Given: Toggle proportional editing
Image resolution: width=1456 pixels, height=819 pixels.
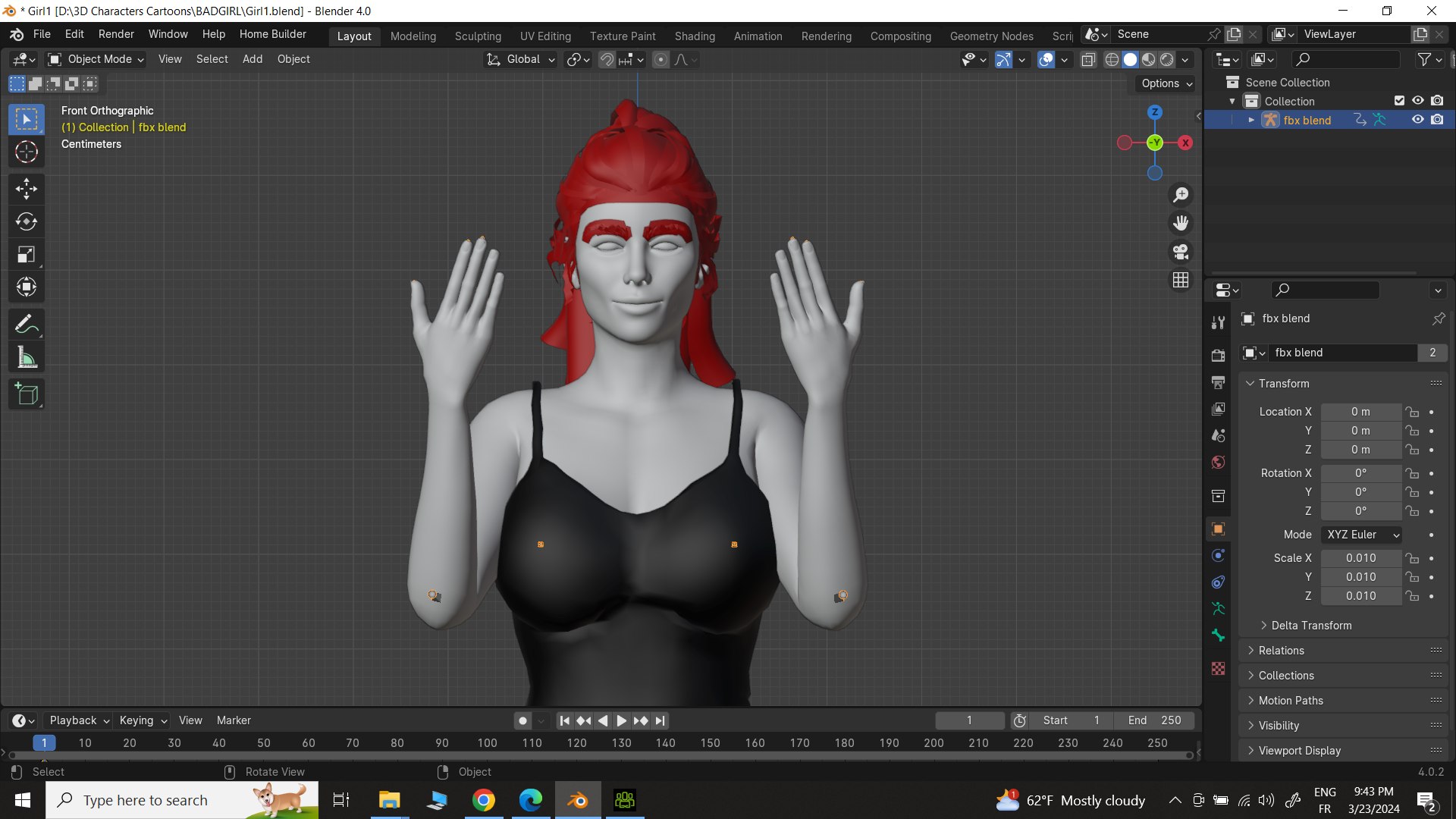Looking at the screenshot, I should click(661, 59).
